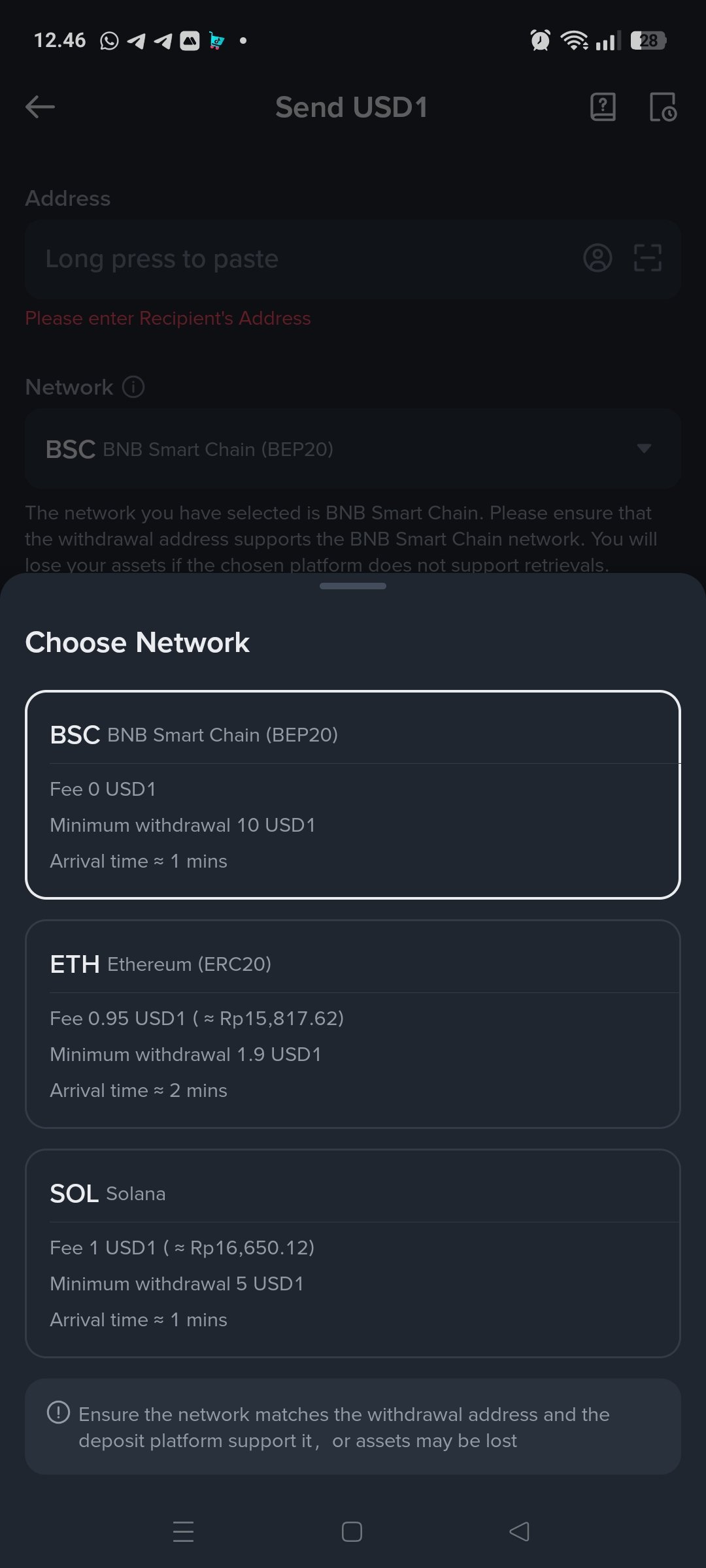This screenshot has height=1568, width=706.
Task: Open the BSC network selector field
Action: (x=327, y=449)
